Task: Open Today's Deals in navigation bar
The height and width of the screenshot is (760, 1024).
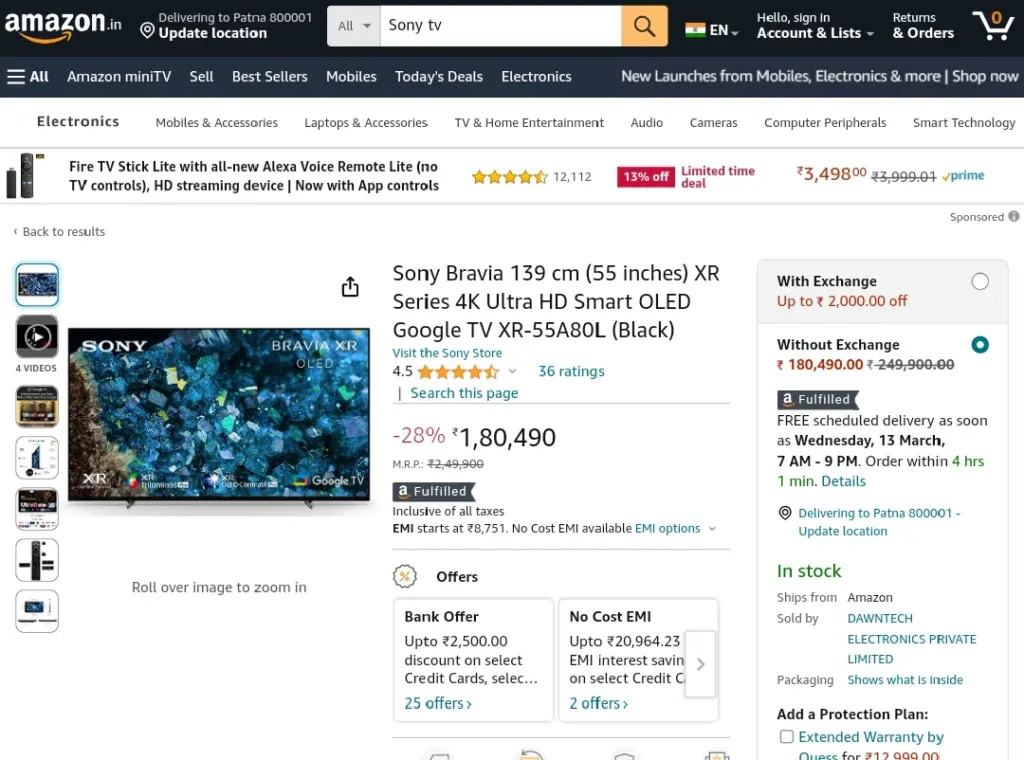Action: click(x=439, y=76)
